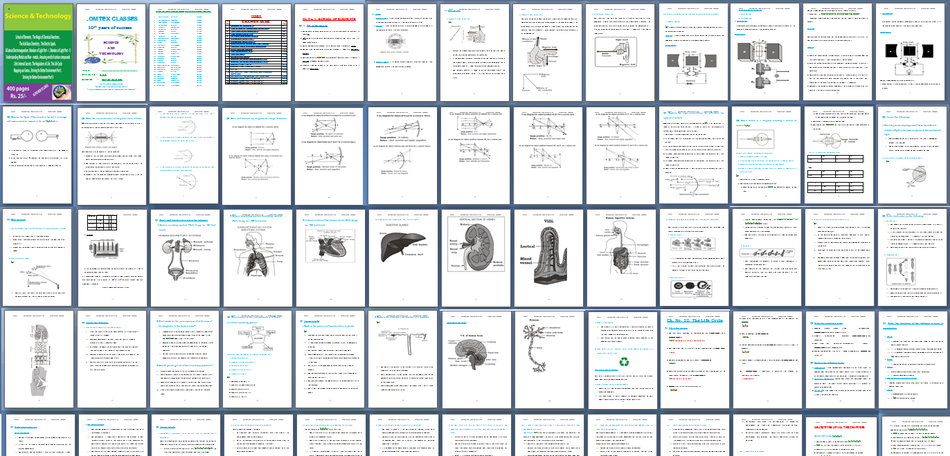Image resolution: width=950 pixels, height=456 pixels.
Task: Open the page with black magnet poles diagram
Action: coord(911,52)
